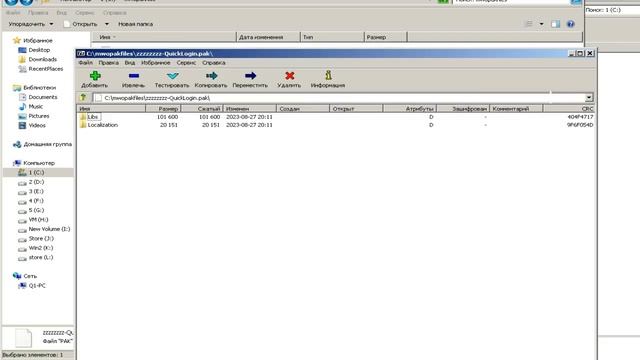Open the Сервис menu in the archive window
This screenshot has width=640, height=360.
186,62
